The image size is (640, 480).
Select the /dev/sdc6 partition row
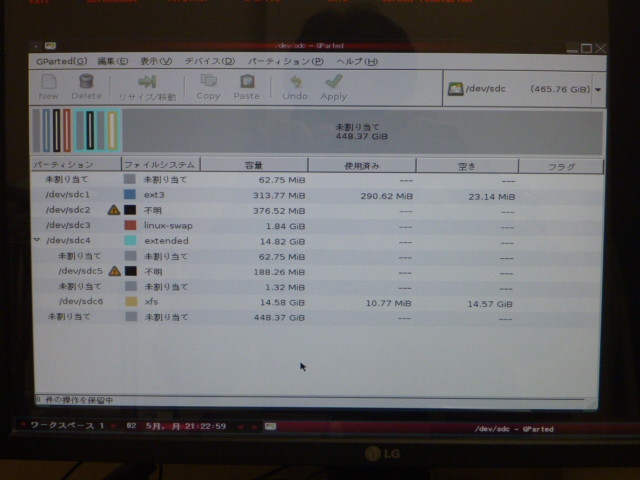(x=318, y=302)
